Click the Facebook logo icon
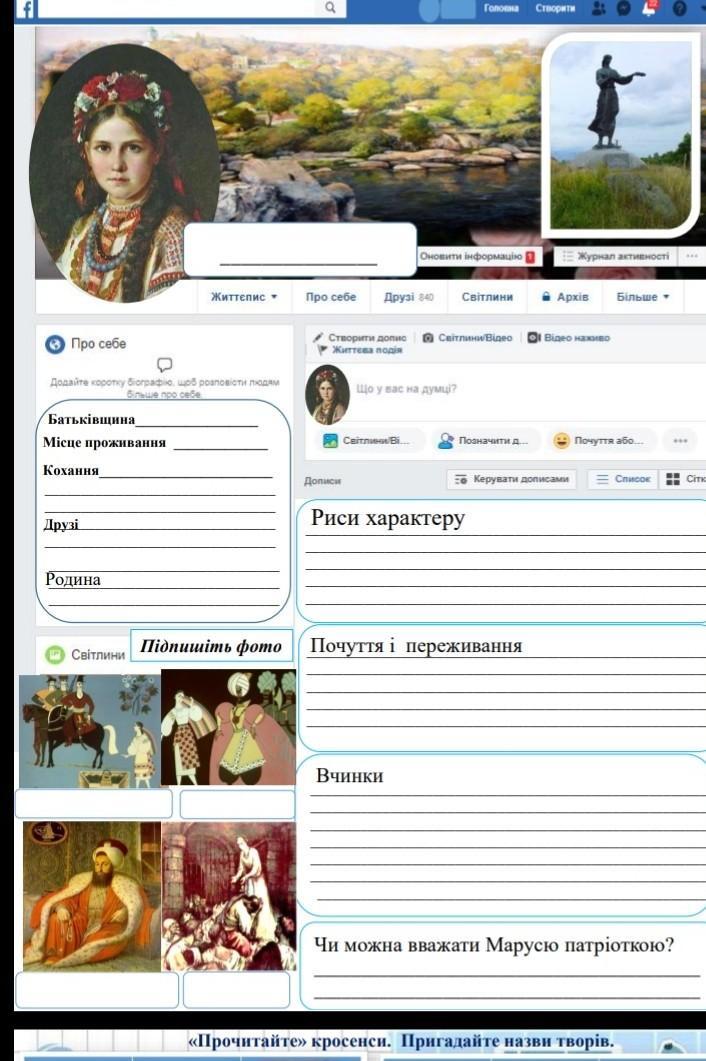The width and height of the screenshot is (706, 1061). 25,9
